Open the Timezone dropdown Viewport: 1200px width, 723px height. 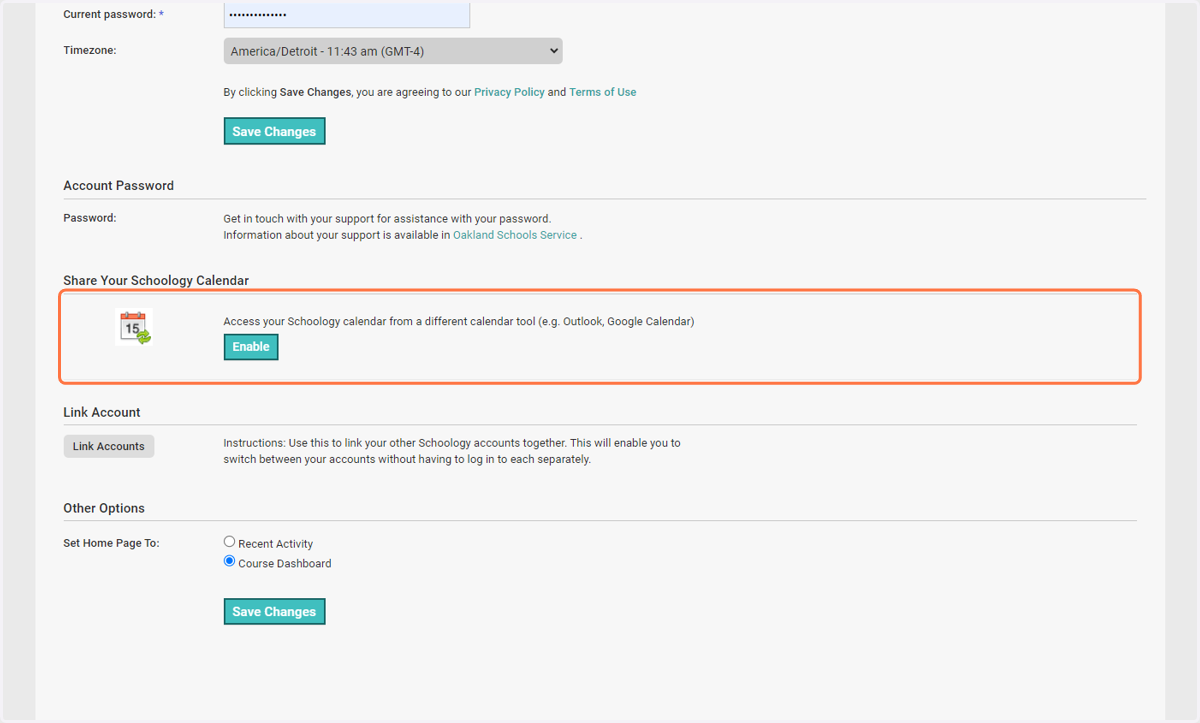(x=393, y=51)
